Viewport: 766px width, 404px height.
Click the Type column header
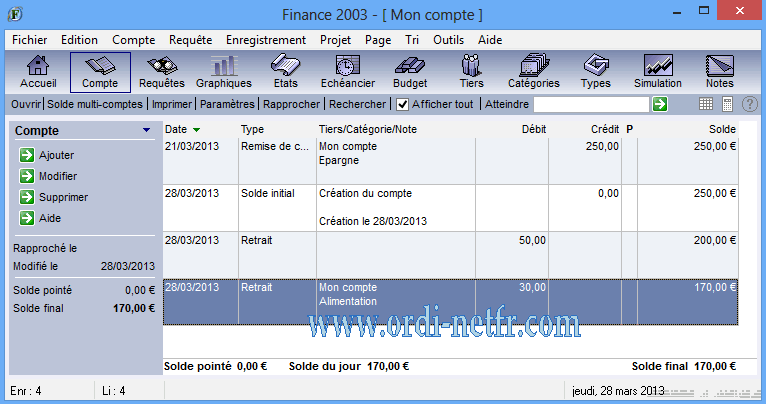(x=252, y=129)
